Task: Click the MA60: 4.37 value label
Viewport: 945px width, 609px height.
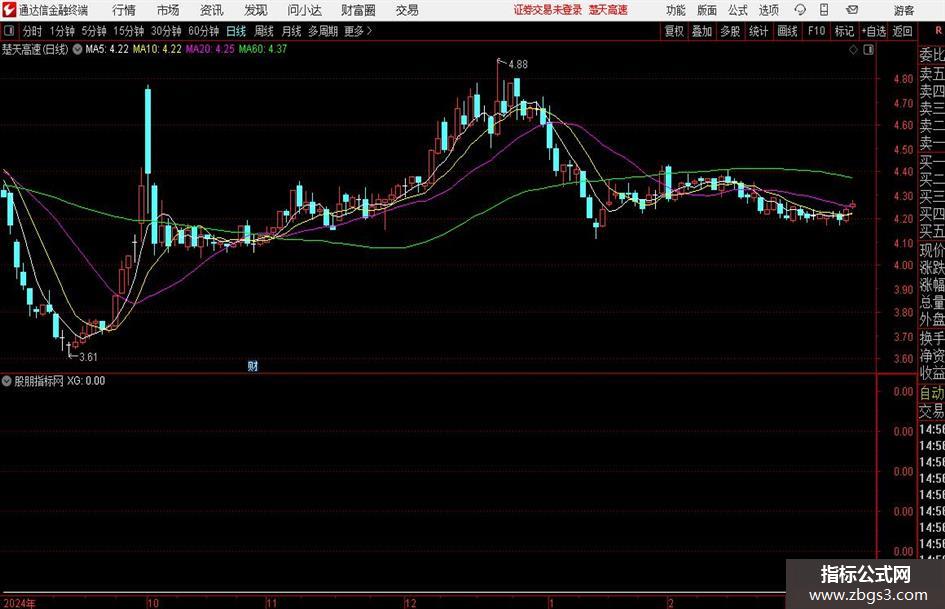Action: (x=263, y=49)
